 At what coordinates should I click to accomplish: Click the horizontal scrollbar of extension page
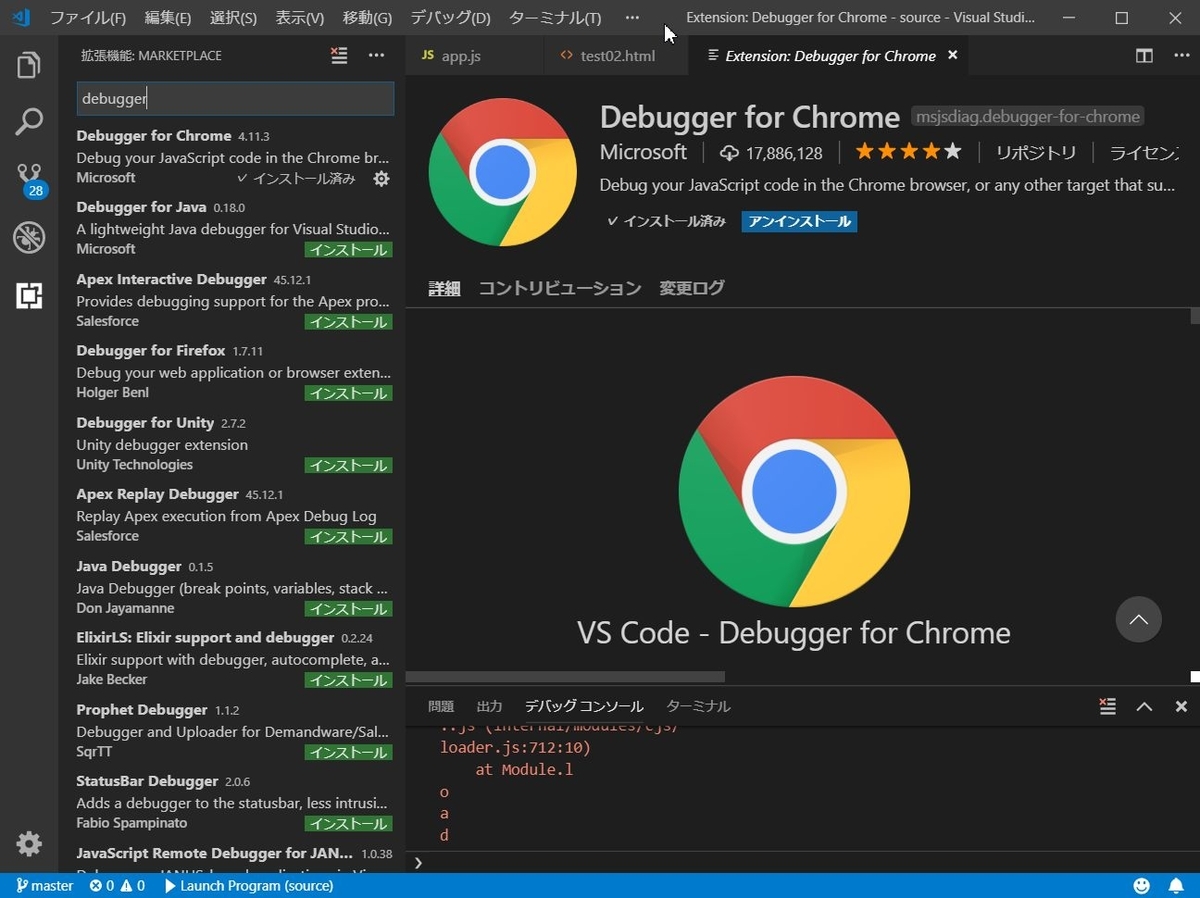[x=565, y=677]
